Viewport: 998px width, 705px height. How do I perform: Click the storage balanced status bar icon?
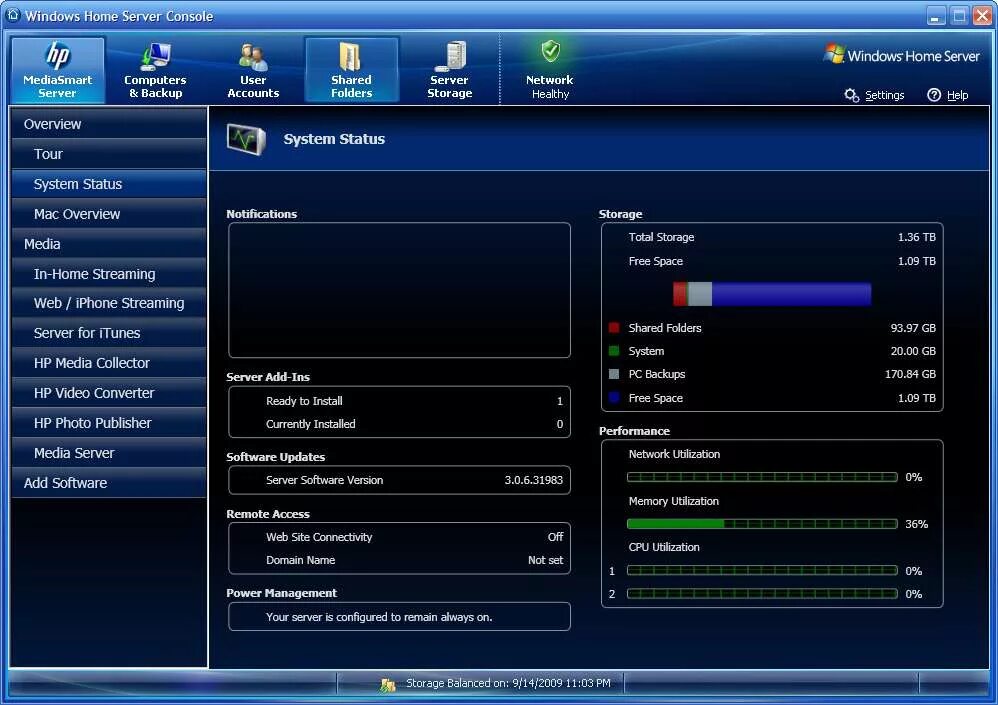(388, 685)
